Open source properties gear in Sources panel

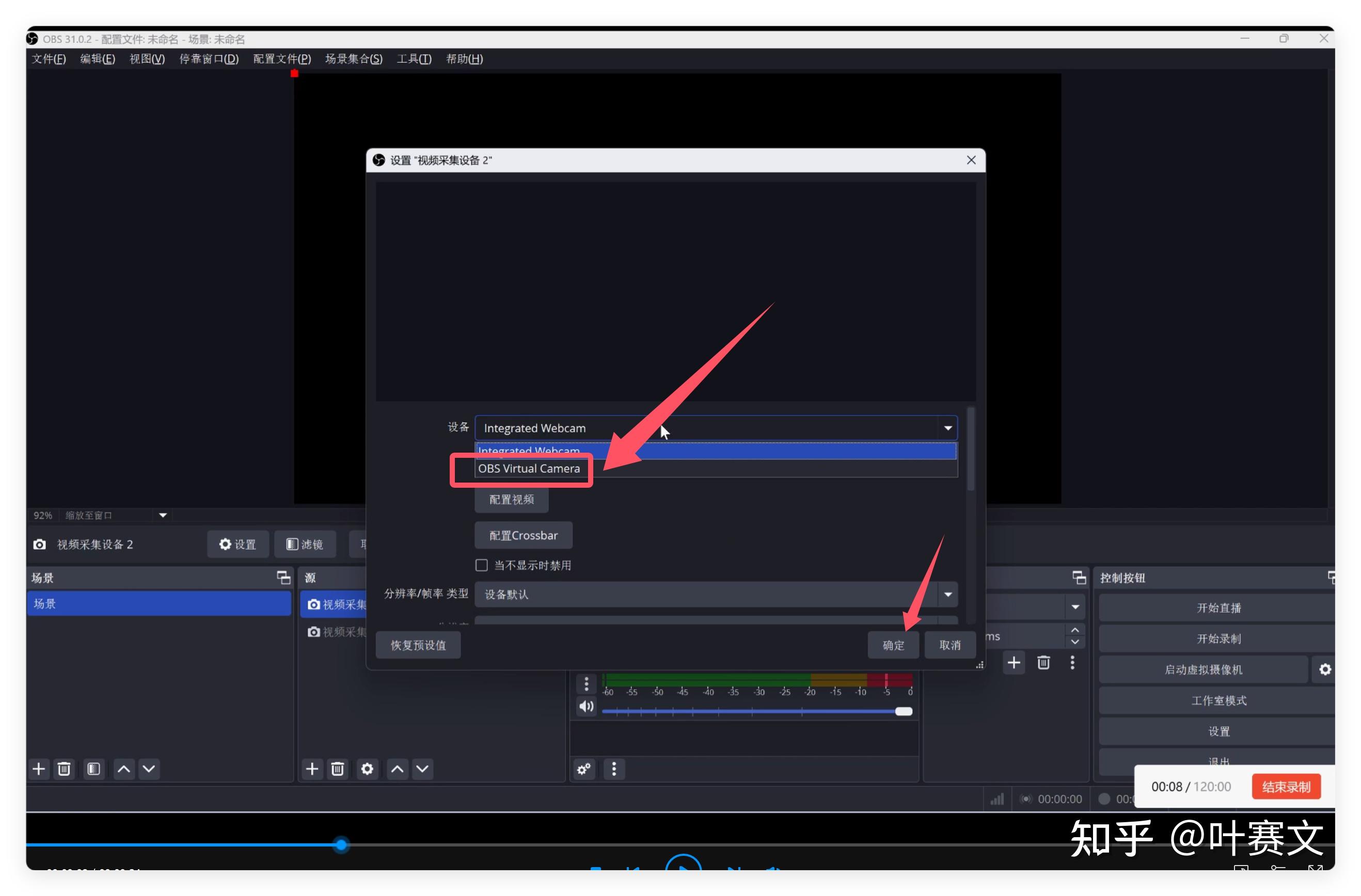tap(367, 769)
